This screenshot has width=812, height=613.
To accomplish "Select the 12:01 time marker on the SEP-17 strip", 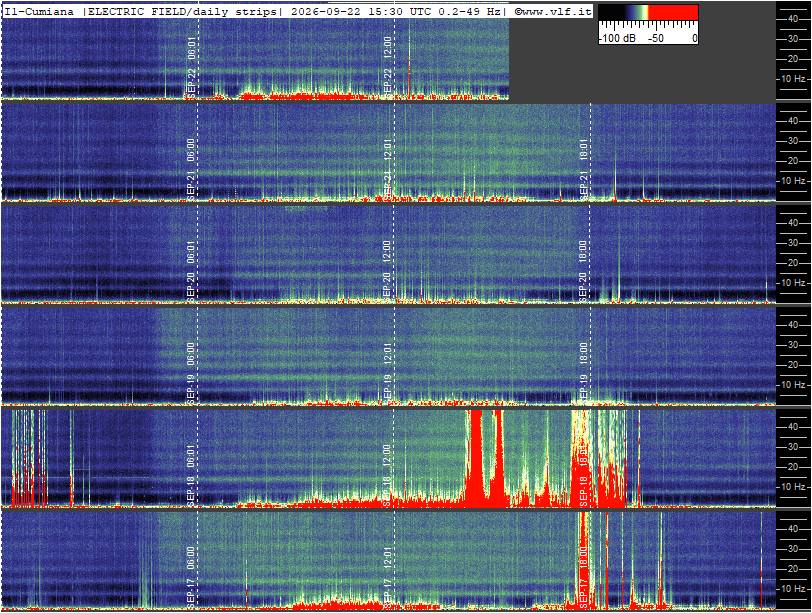I will point(387,557).
